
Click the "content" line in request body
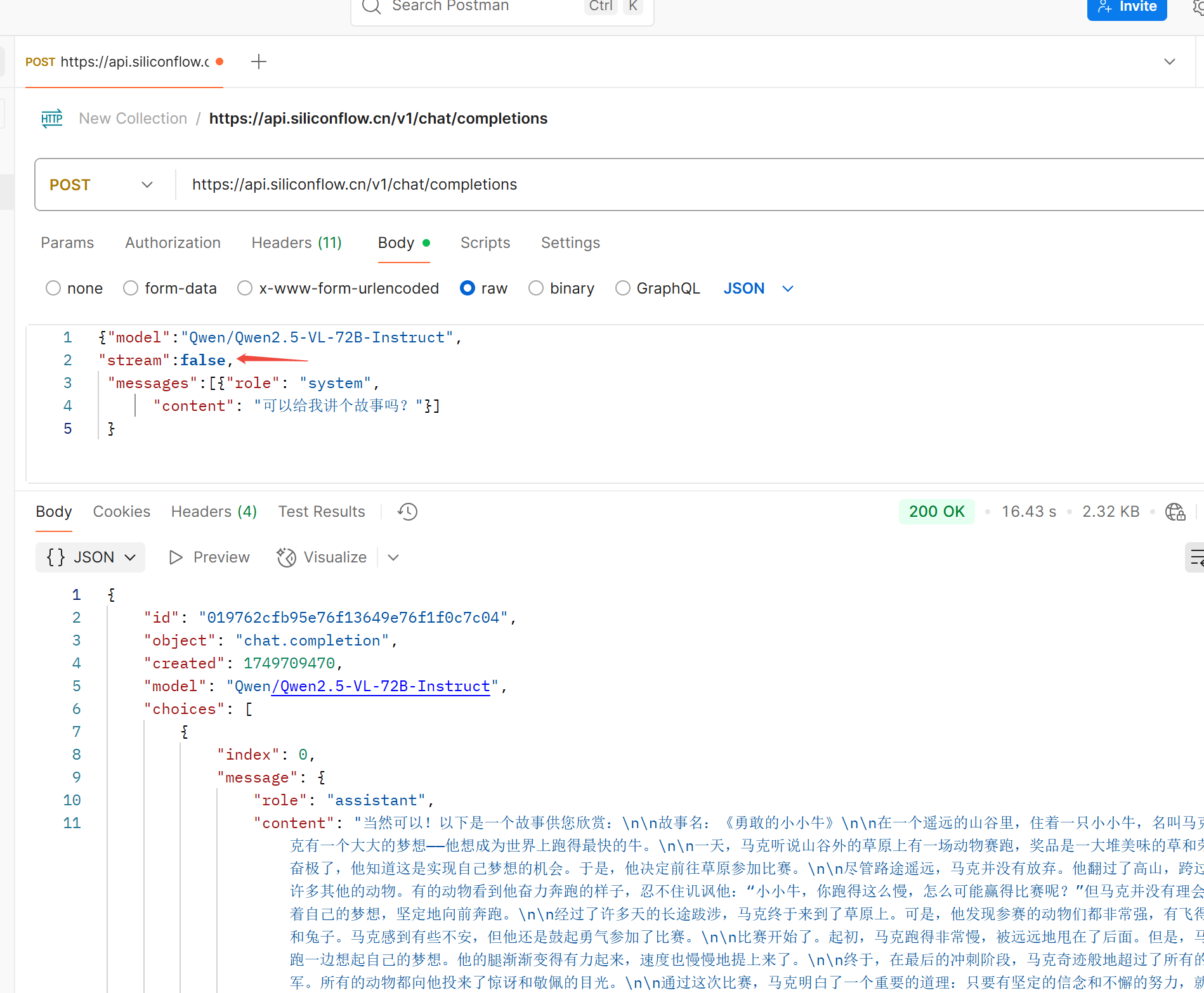click(x=297, y=406)
